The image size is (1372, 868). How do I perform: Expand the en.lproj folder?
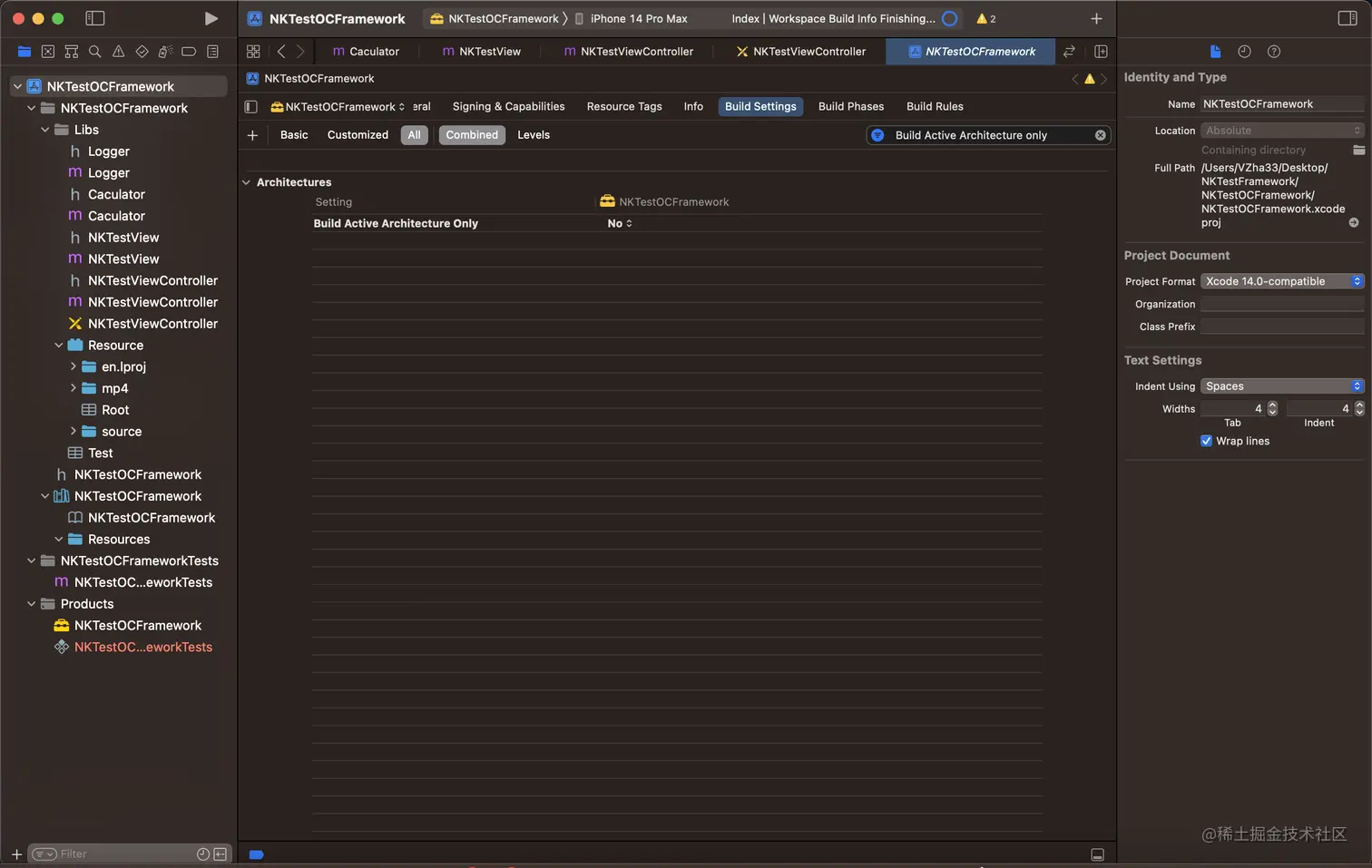coord(73,366)
